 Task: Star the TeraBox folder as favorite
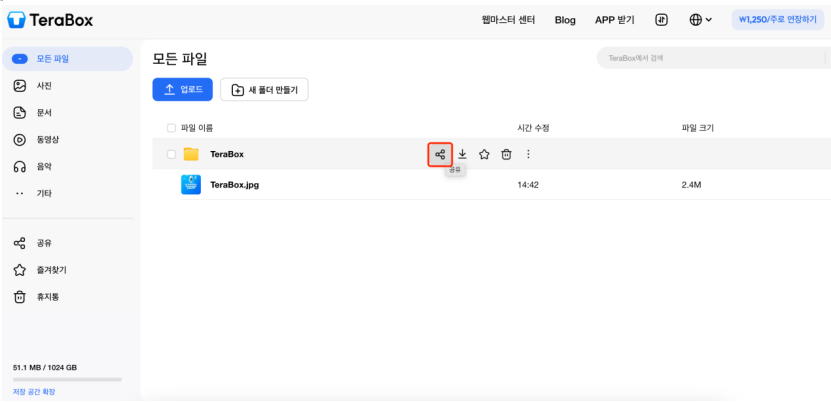(x=484, y=154)
